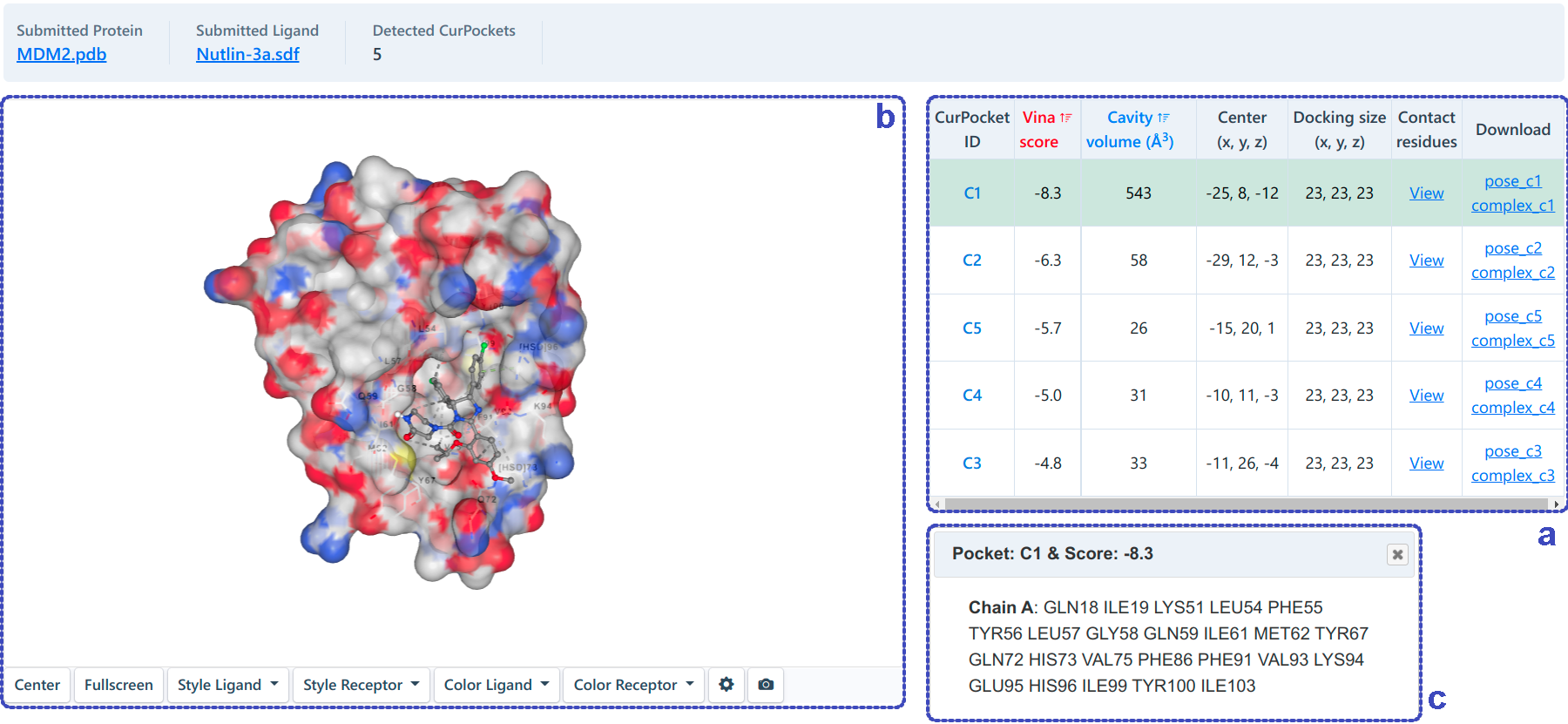Open the Nutlin-3a.sdf ligand link

click(247, 54)
